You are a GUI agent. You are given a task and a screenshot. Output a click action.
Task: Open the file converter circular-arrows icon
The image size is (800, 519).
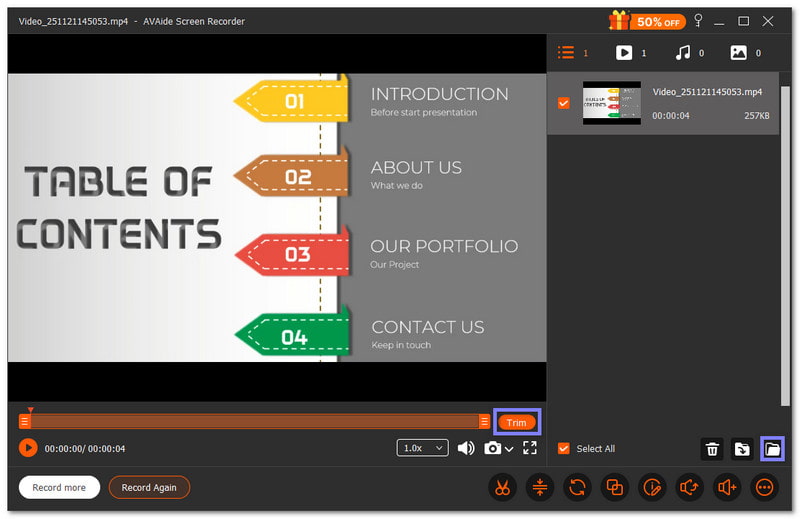(x=576, y=488)
